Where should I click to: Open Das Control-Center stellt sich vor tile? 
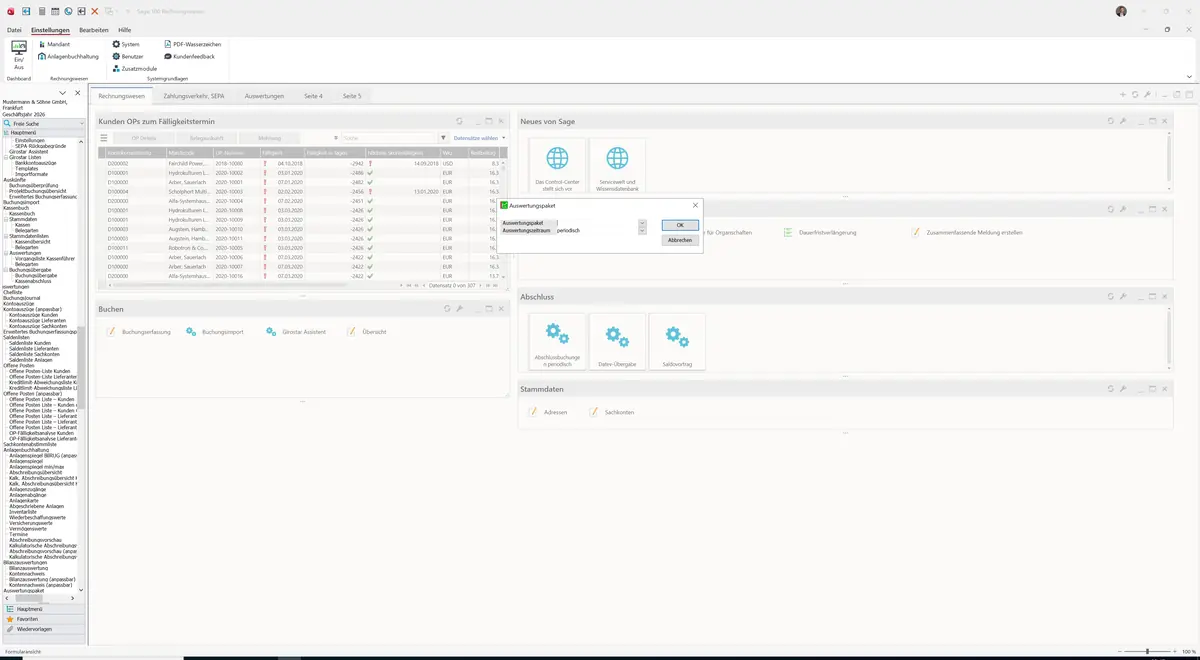pos(557,166)
